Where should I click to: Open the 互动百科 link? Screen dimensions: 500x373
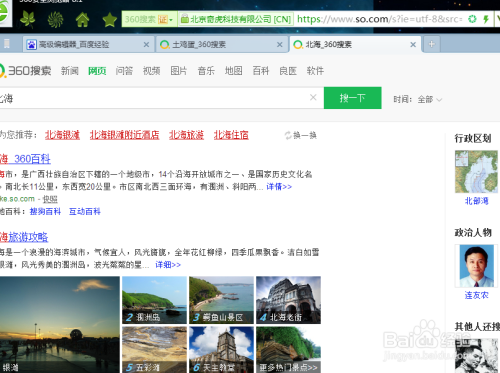pyautogui.click(x=85, y=212)
